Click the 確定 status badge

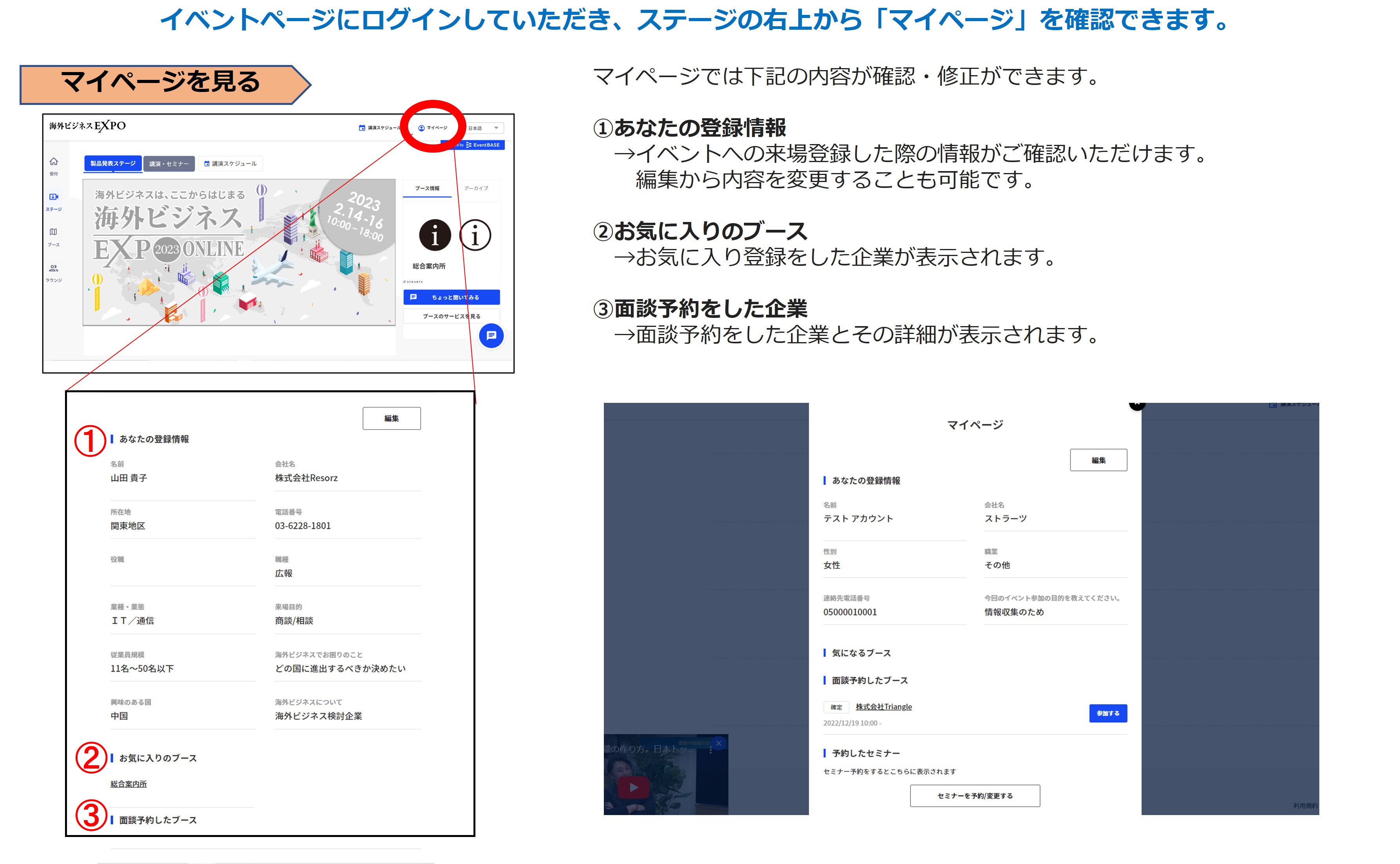pyautogui.click(x=836, y=707)
